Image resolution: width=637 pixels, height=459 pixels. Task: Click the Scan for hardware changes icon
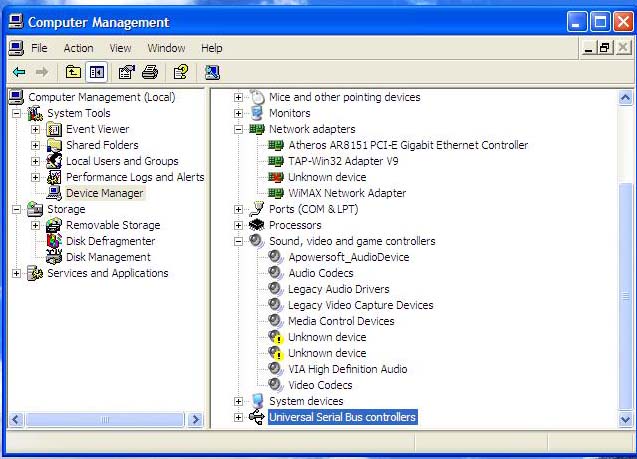point(212,72)
